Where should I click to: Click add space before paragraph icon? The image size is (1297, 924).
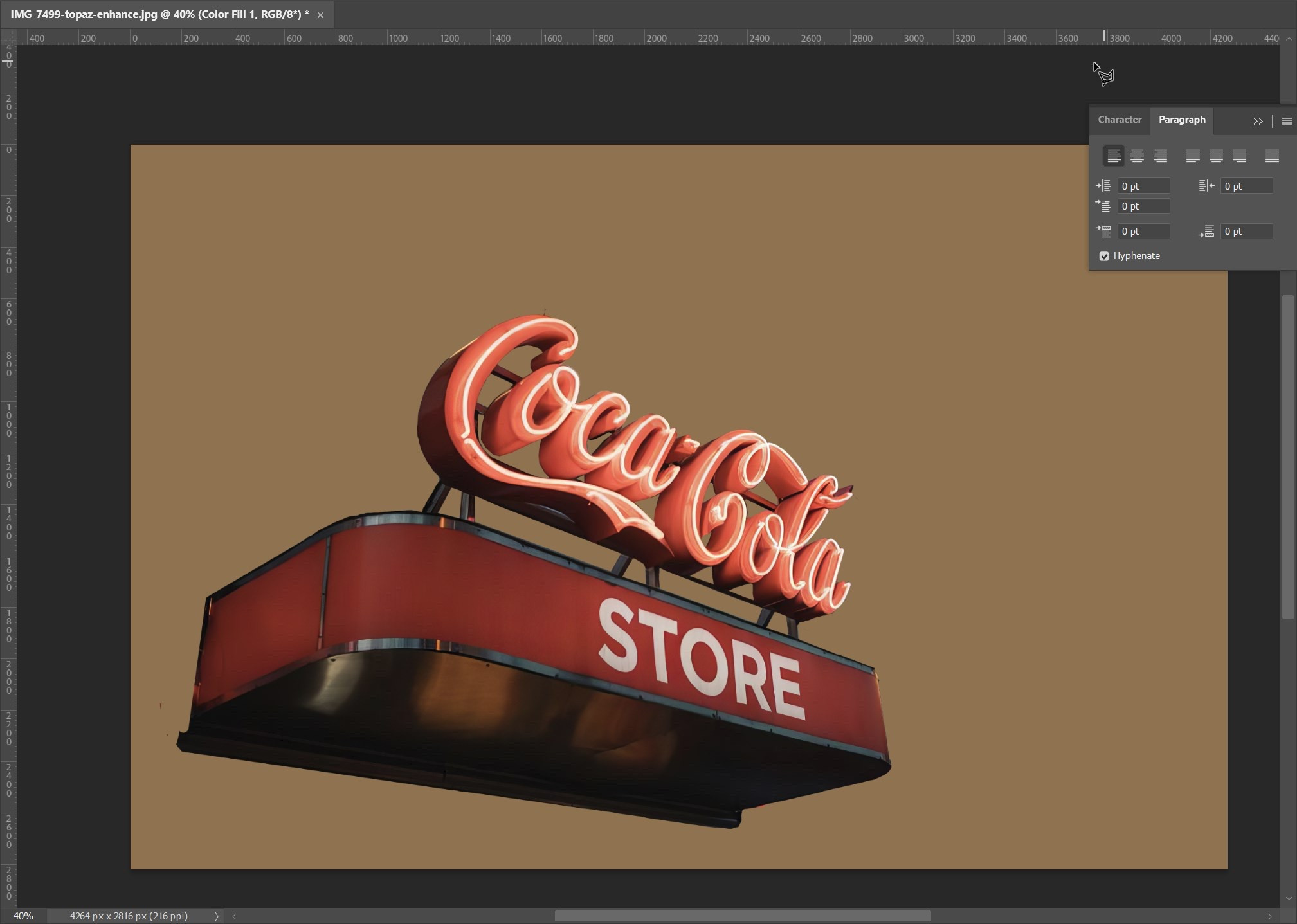click(x=1103, y=231)
